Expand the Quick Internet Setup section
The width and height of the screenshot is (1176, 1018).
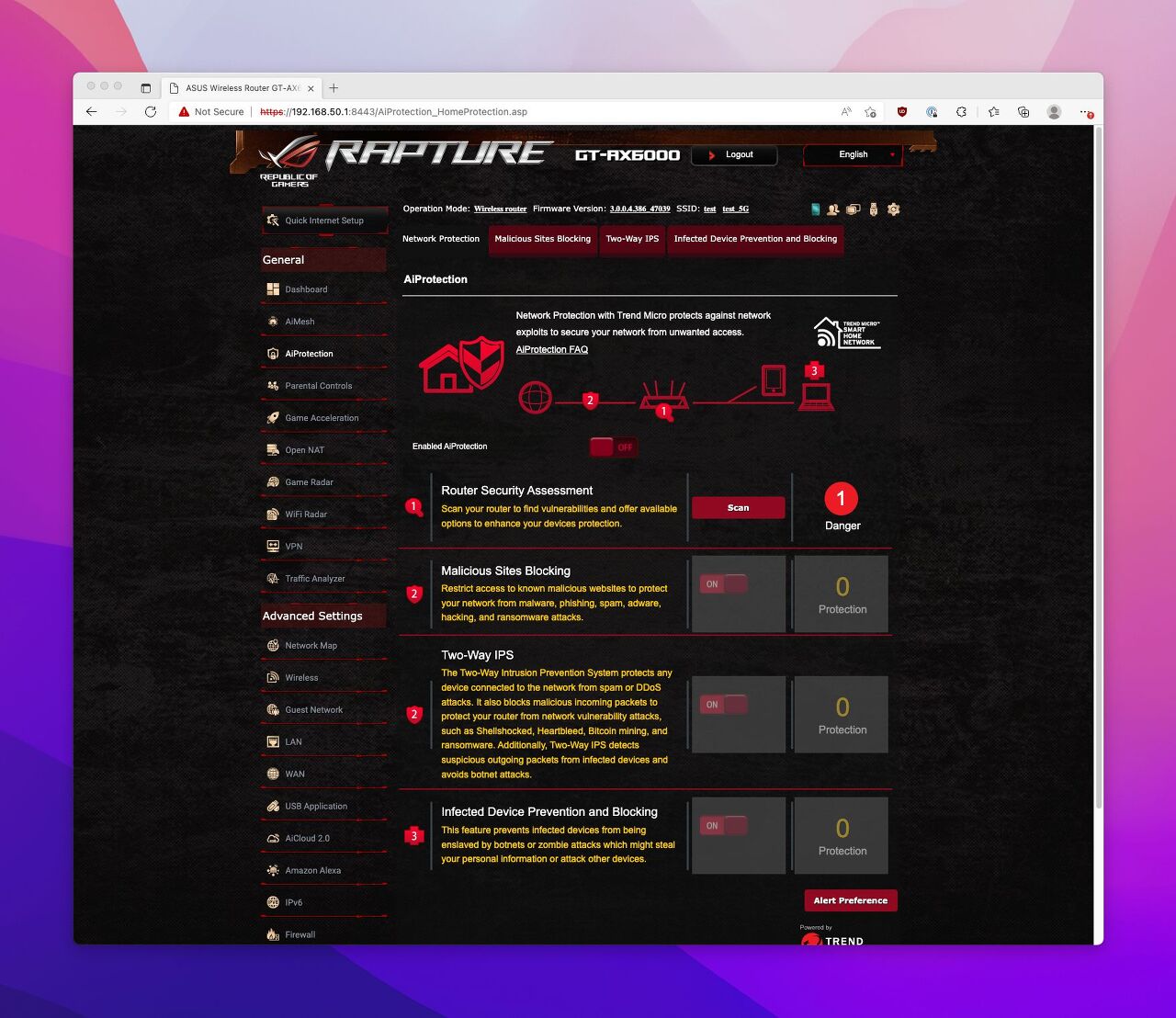pyautogui.click(x=323, y=220)
